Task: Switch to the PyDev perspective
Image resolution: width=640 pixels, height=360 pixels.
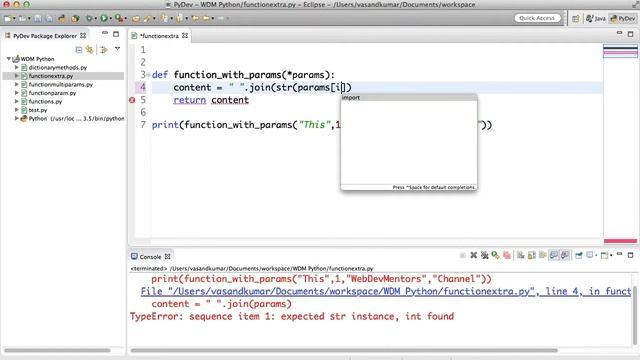Action: tap(623, 18)
